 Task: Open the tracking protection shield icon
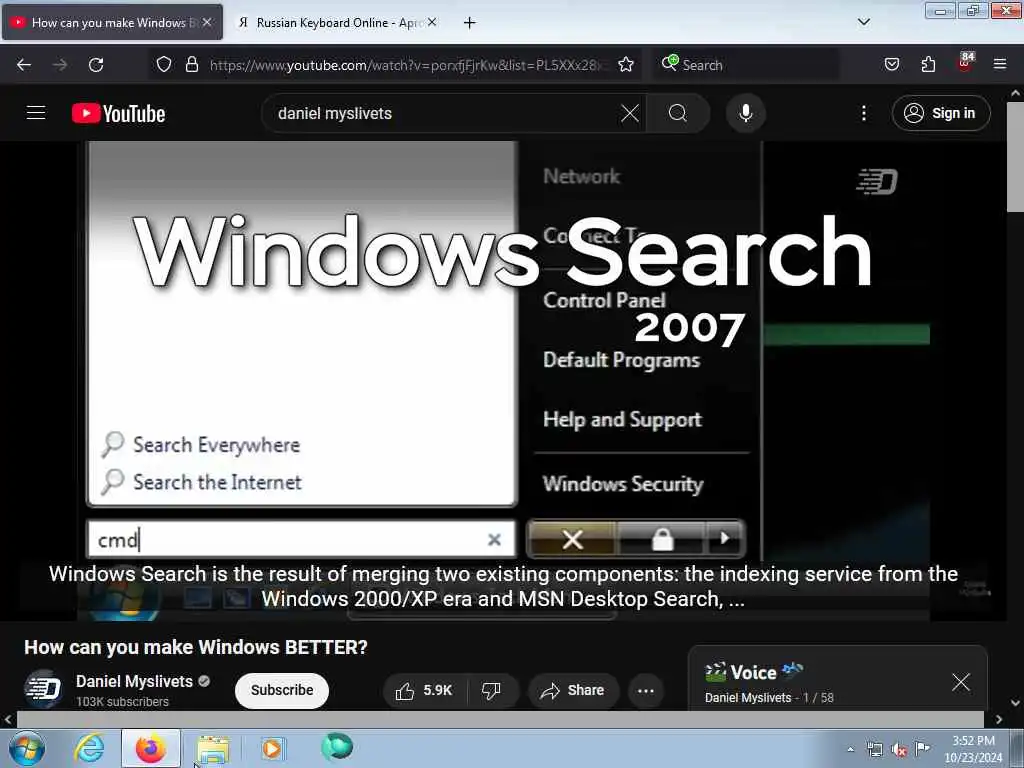(x=164, y=64)
